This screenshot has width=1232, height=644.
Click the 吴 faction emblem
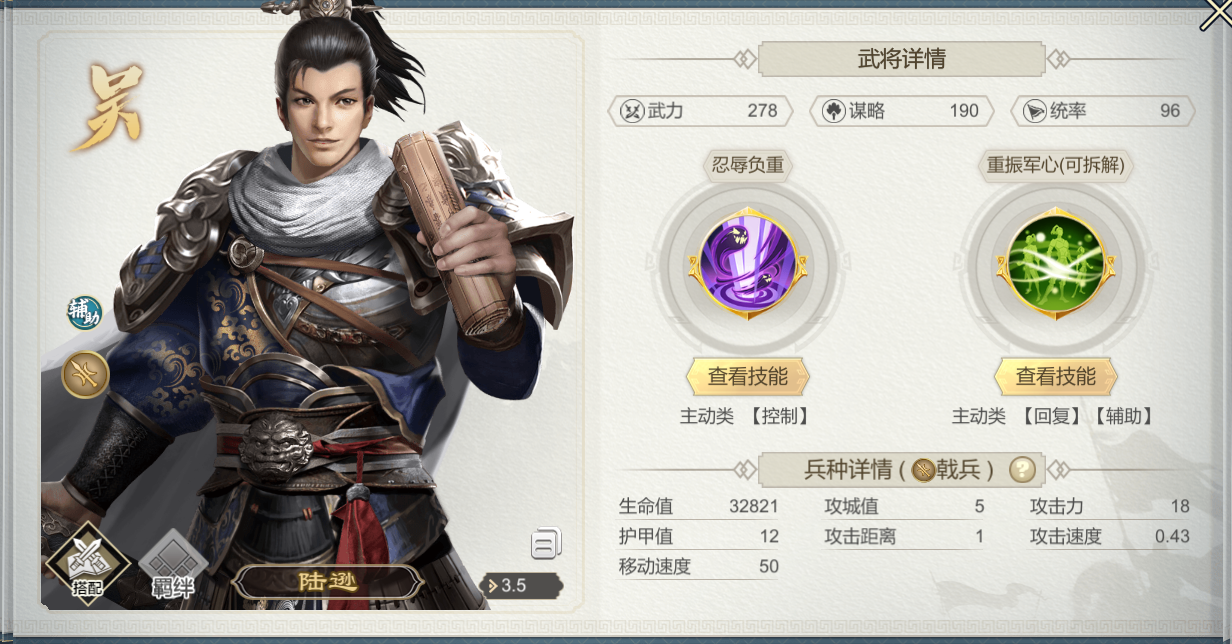point(108,108)
